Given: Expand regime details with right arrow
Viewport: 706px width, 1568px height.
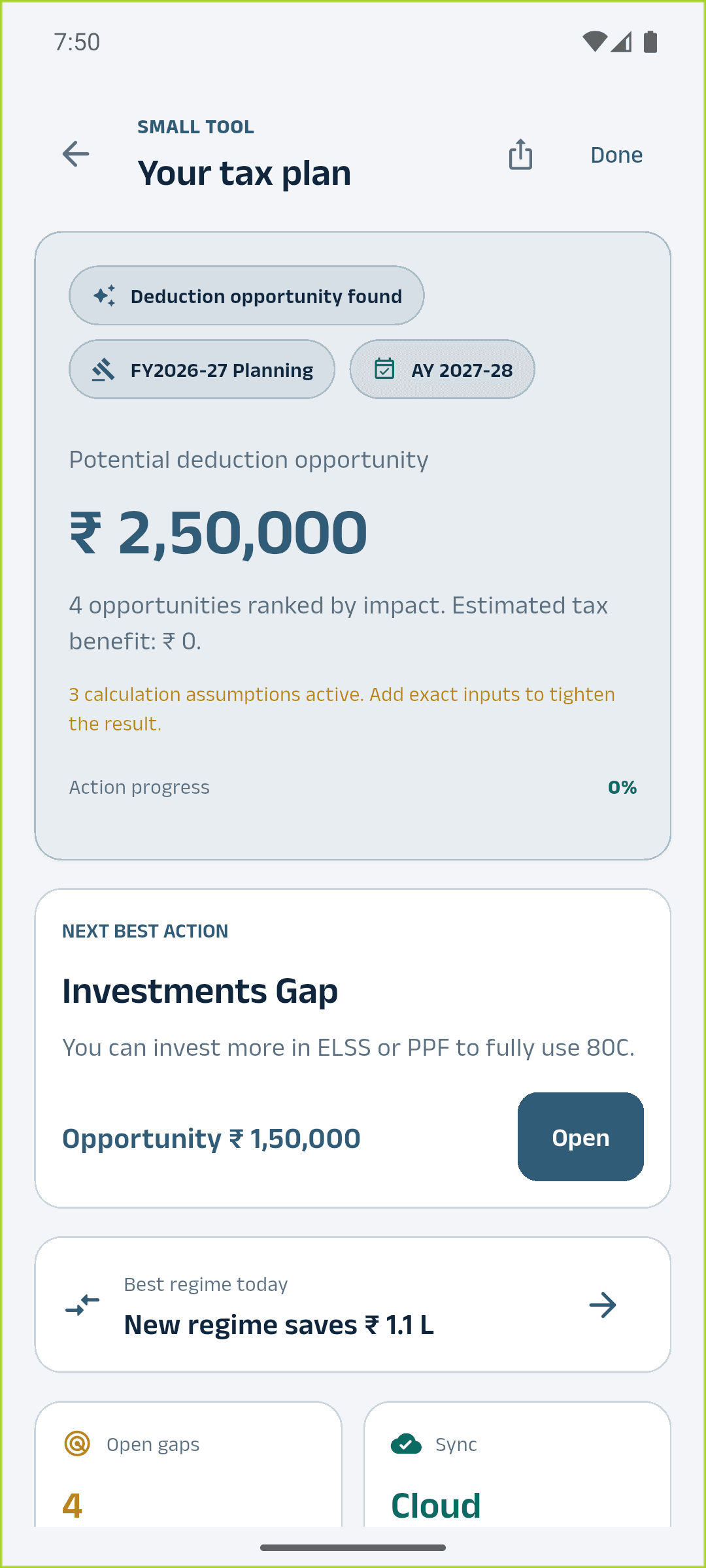Looking at the screenshot, I should [603, 1305].
